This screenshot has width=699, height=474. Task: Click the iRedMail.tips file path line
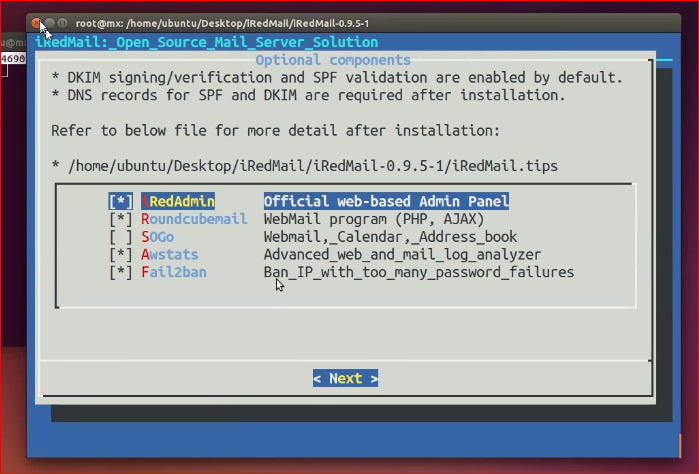pyautogui.click(x=304, y=166)
